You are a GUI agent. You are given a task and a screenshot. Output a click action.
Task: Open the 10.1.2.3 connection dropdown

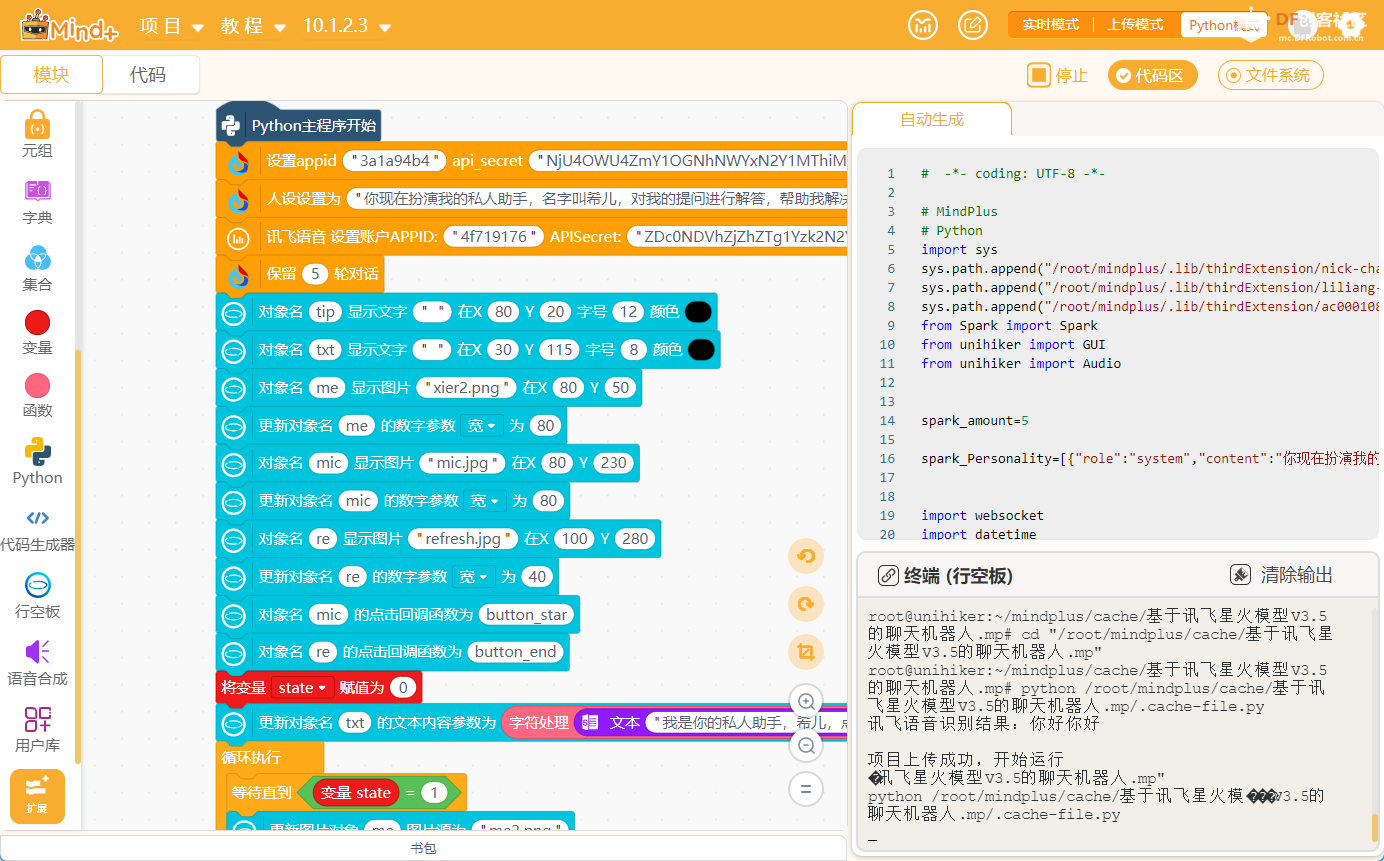[347, 26]
